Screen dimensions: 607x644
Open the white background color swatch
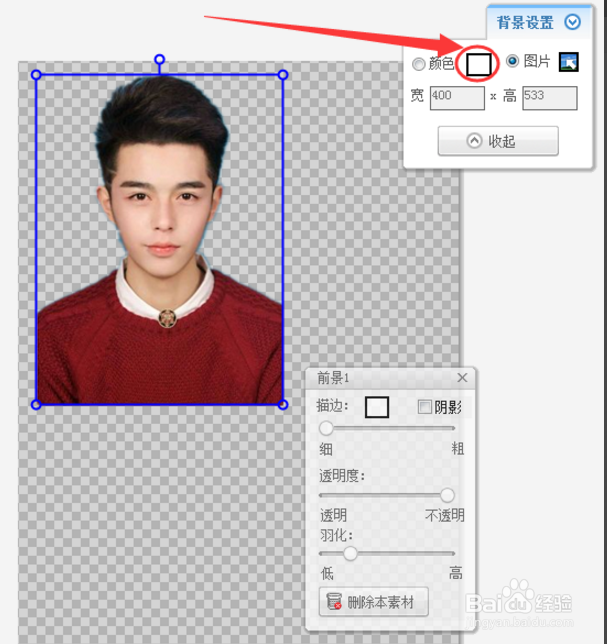478,64
